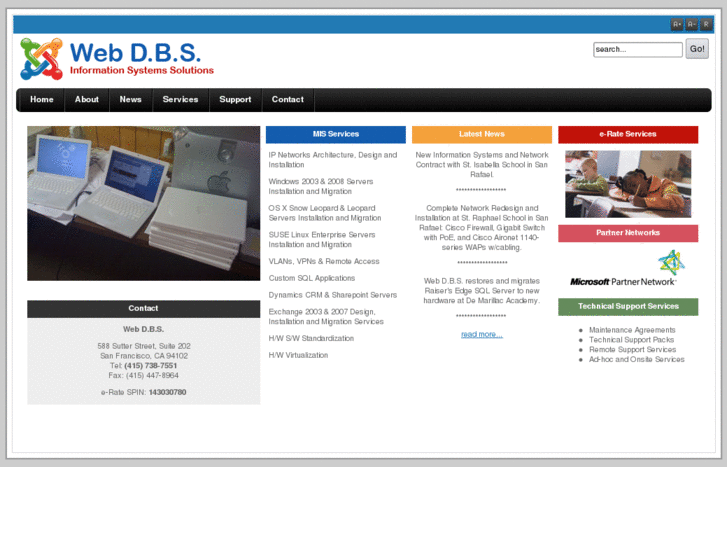
Task: Select VLANs, VPNs & Remote Access text
Action: 324,262
